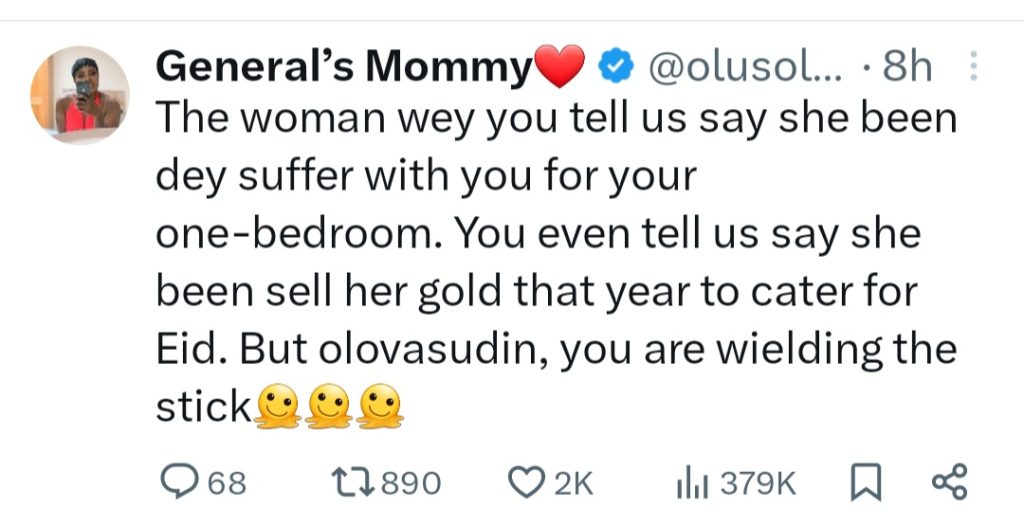Bookmark this tweet
The height and width of the screenshot is (526, 1024).
click(863, 483)
